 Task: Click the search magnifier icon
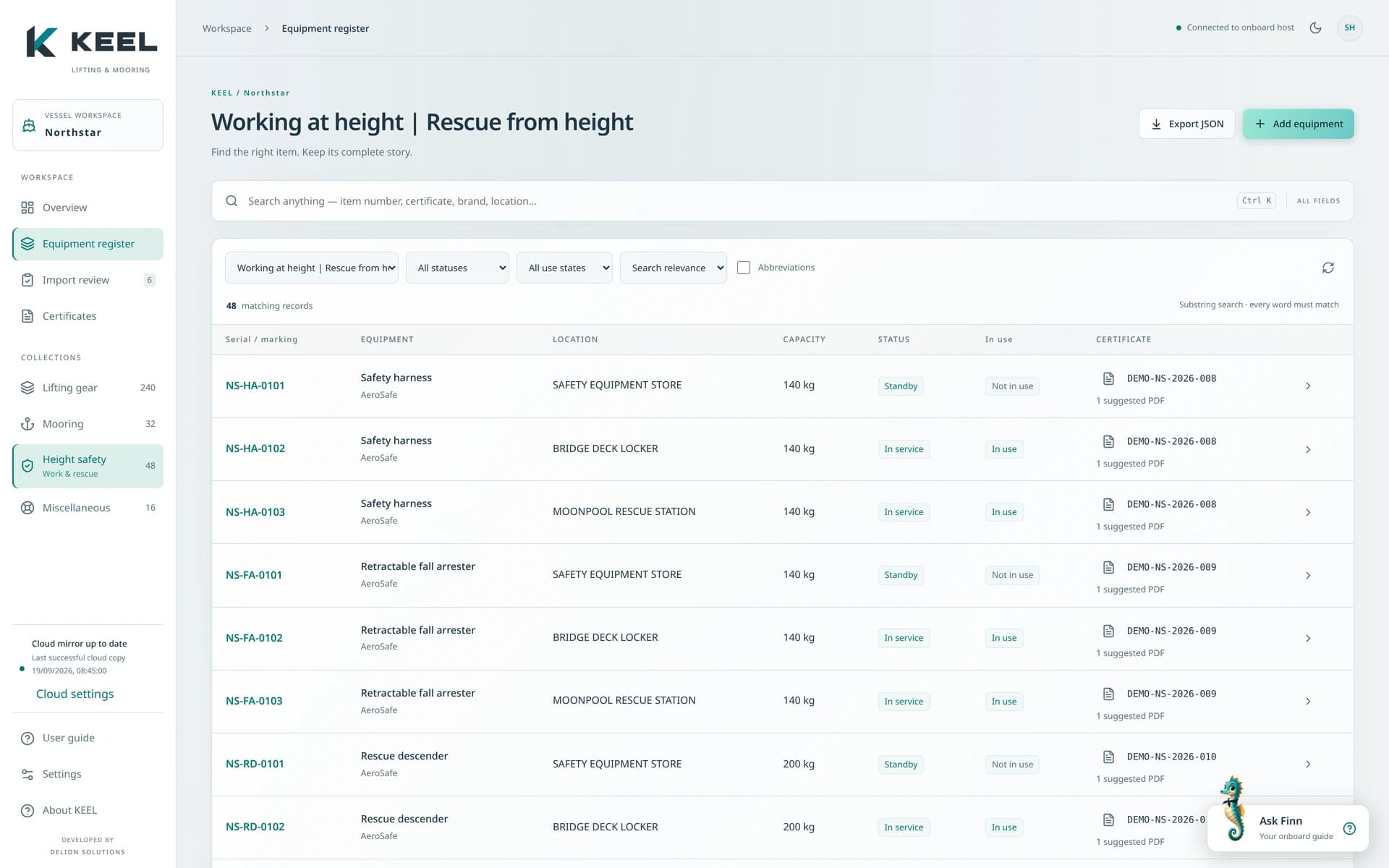click(x=231, y=201)
